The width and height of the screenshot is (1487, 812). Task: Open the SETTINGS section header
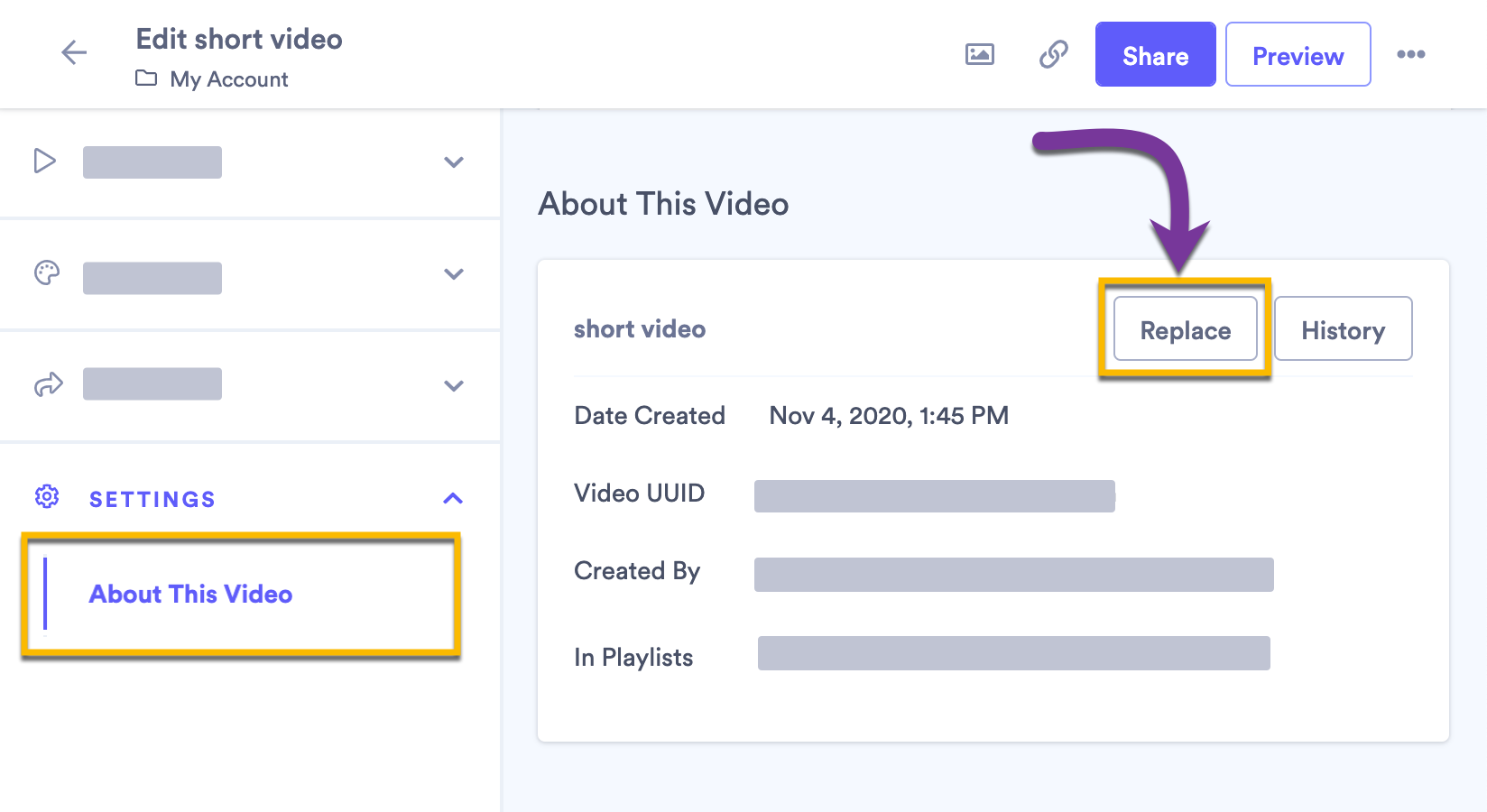point(152,499)
